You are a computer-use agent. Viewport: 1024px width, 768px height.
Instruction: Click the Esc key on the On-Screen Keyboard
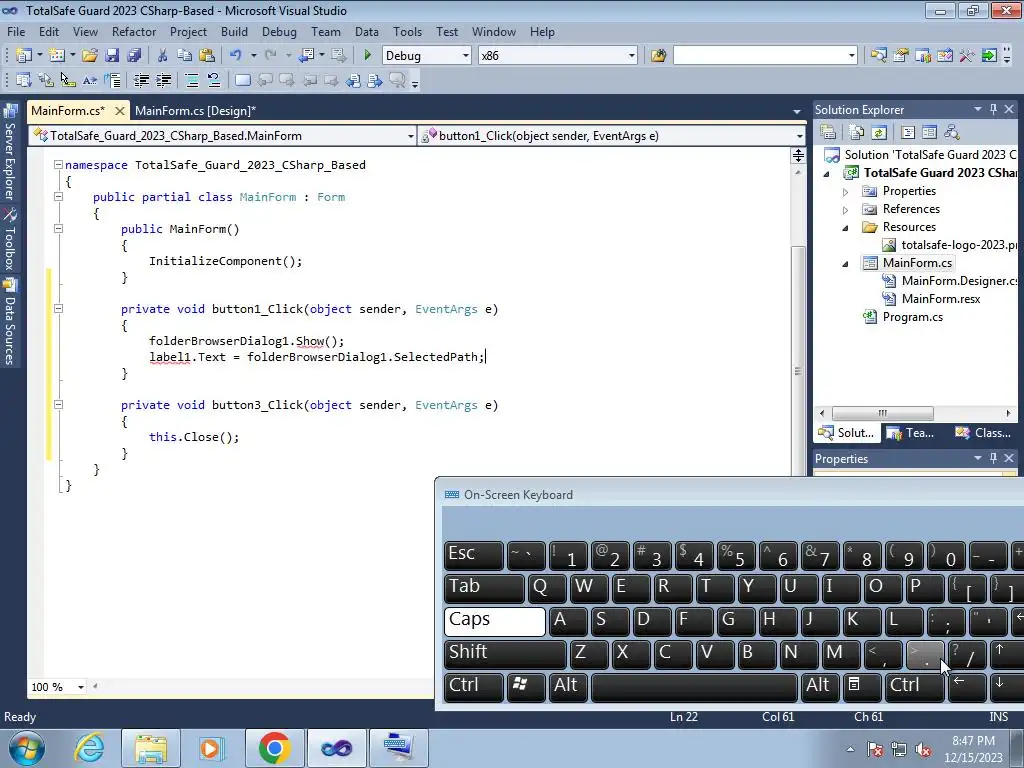click(x=474, y=555)
